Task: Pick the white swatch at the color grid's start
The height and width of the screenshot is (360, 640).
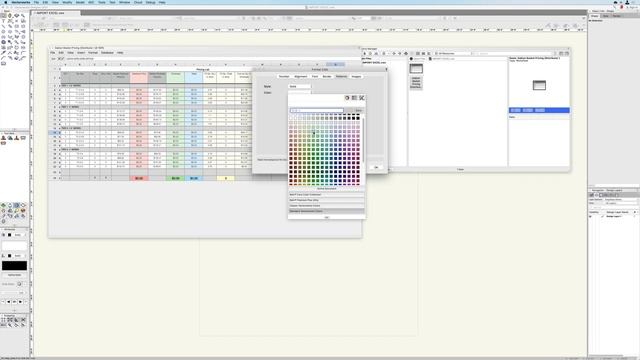Action: click(x=291, y=118)
